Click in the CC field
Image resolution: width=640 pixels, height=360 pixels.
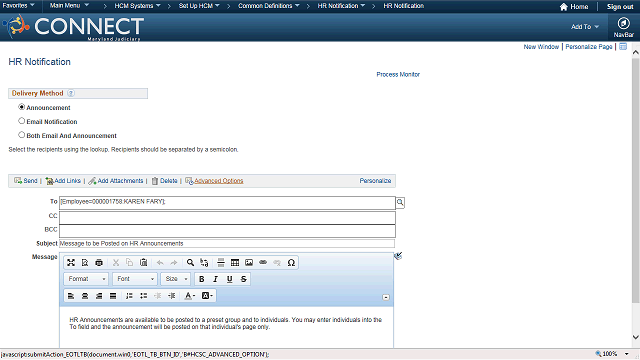tap(227, 217)
